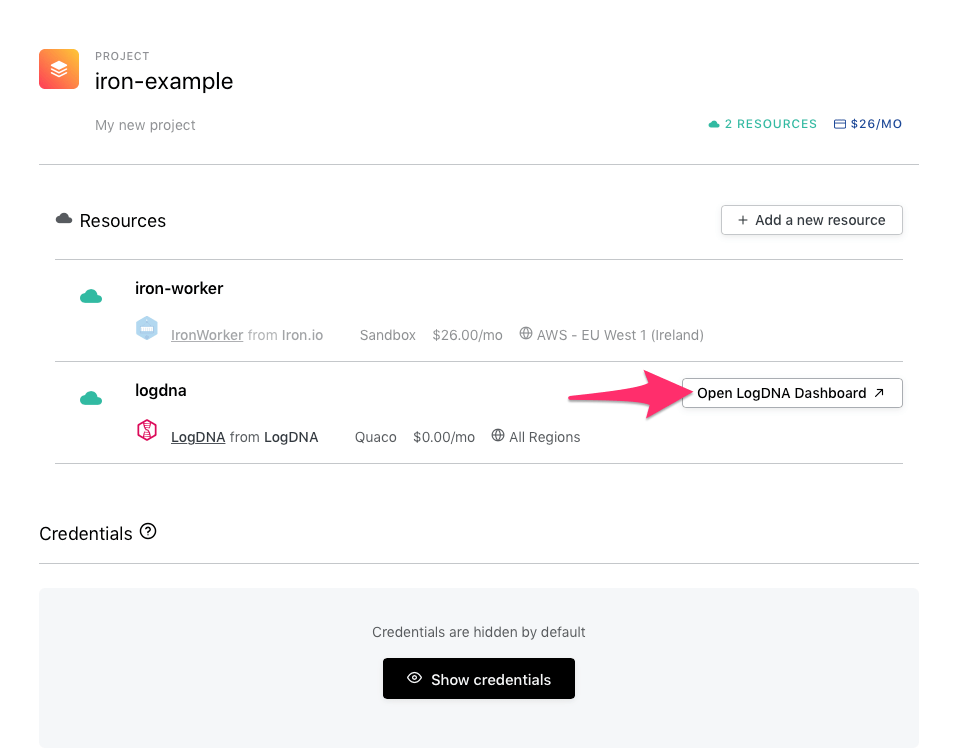Click the globe icon next to AWS region
959x753 pixels.
click(x=525, y=333)
